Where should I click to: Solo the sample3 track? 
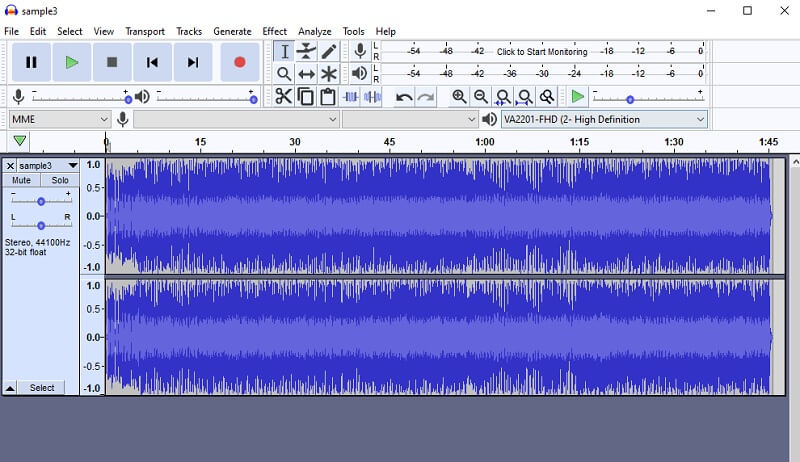pyautogui.click(x=60, y=181)
